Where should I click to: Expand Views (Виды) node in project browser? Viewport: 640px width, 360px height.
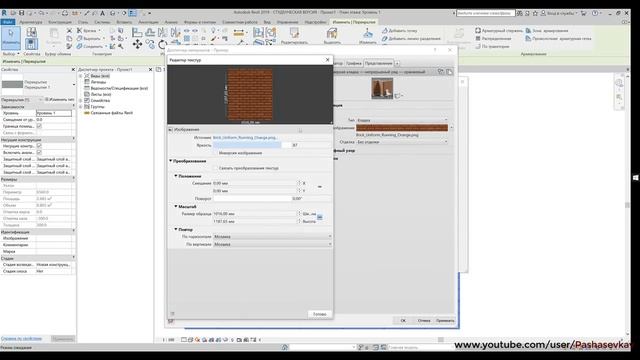[81, 76]
